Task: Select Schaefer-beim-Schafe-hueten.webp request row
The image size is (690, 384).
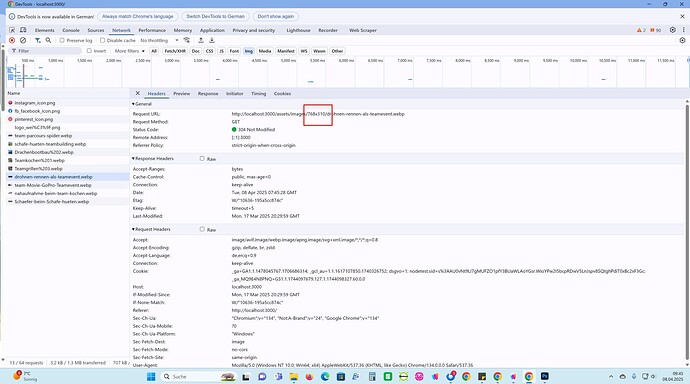Action: click(x=68, y=201)
